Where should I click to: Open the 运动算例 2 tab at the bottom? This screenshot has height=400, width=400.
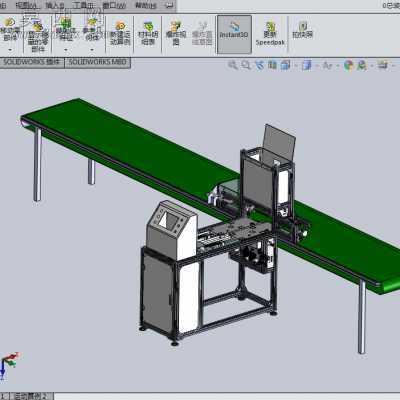pos(32,396)
